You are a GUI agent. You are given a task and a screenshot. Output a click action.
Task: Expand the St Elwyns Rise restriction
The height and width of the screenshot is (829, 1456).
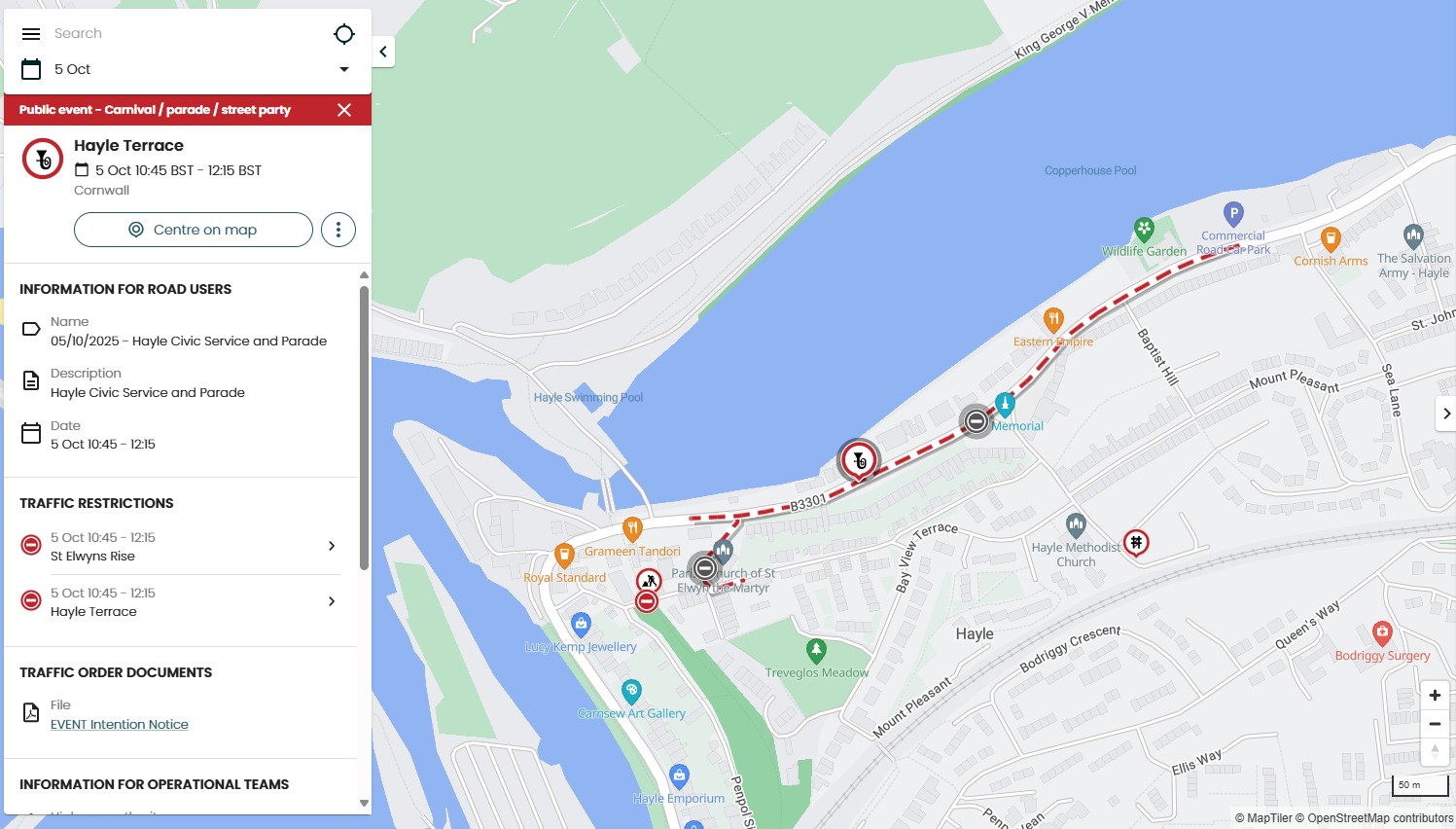click(x=181, y=547)
